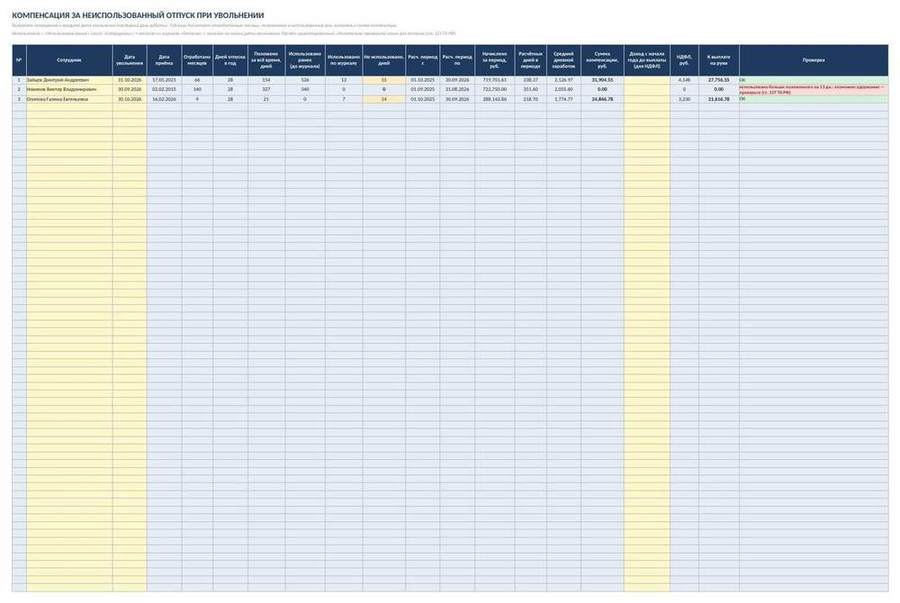
Task: Select the 'Начислено за период, руб.' header
Action: pyautogui.click(x=495, y=60)
